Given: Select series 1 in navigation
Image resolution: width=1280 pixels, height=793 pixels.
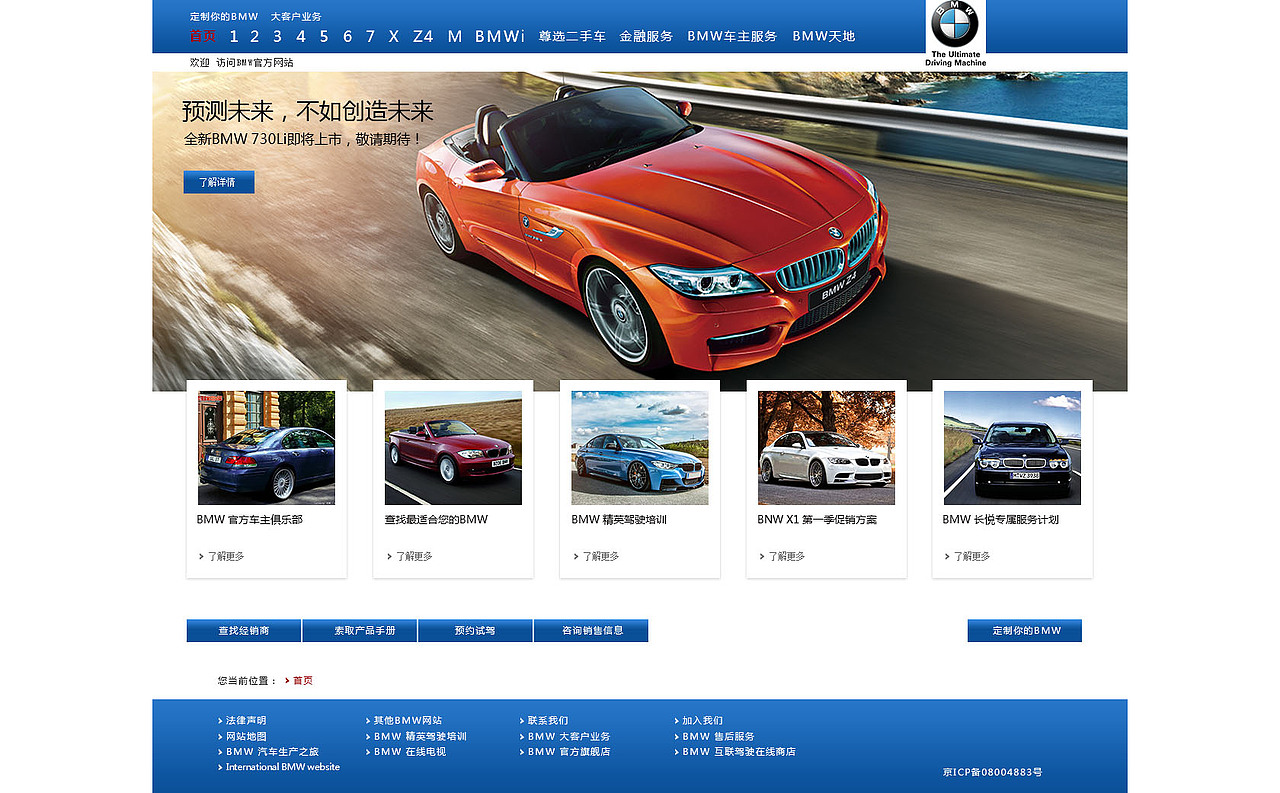Looking at the screenshot, I should click(234, 36).
